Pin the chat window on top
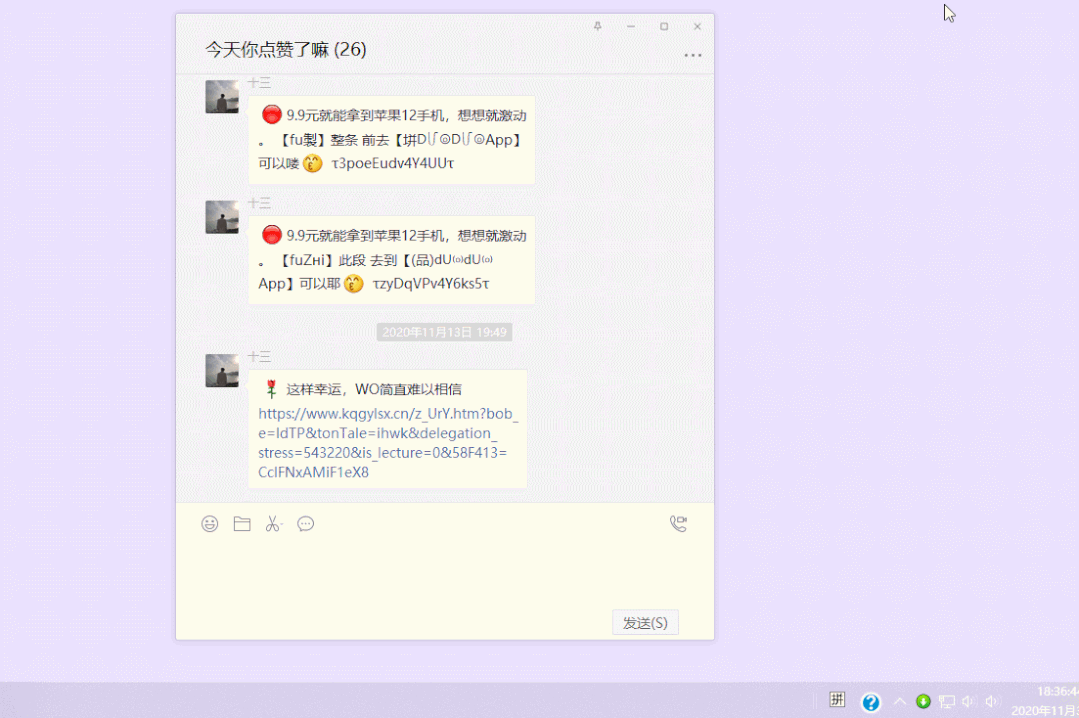 coord(598,26)
